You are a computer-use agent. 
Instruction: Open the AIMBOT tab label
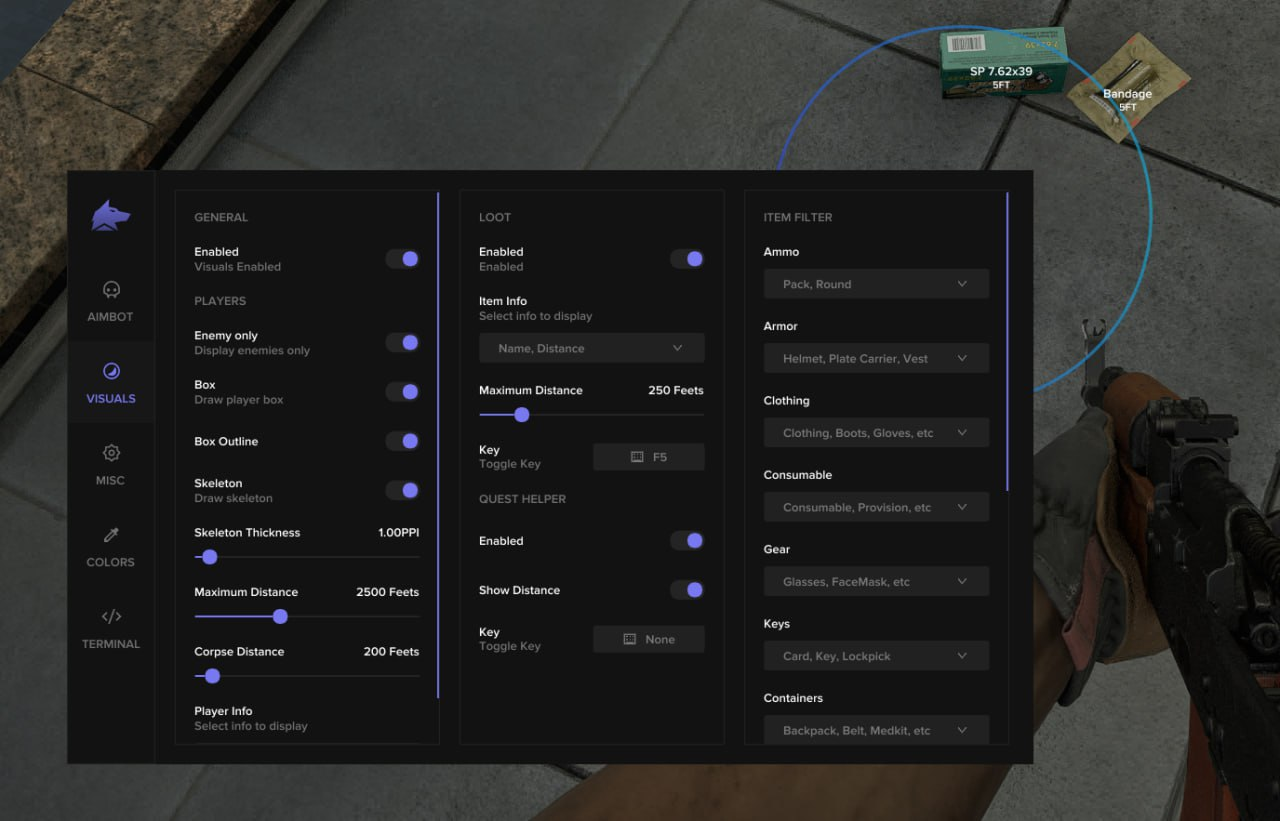(110, 317)
